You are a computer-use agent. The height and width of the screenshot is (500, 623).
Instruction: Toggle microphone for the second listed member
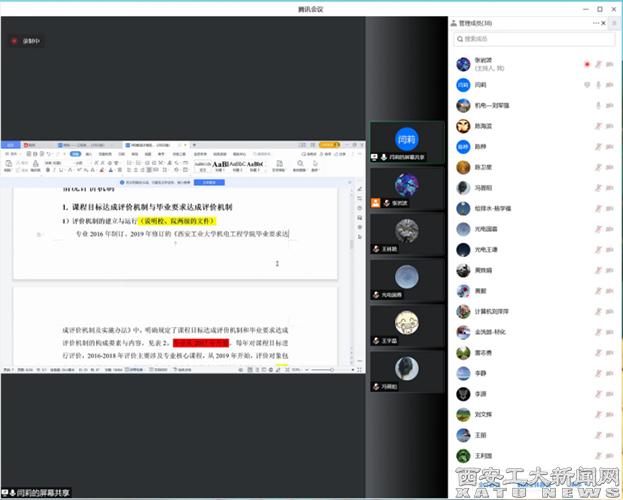pyautogui.click(x=598, y=85)
